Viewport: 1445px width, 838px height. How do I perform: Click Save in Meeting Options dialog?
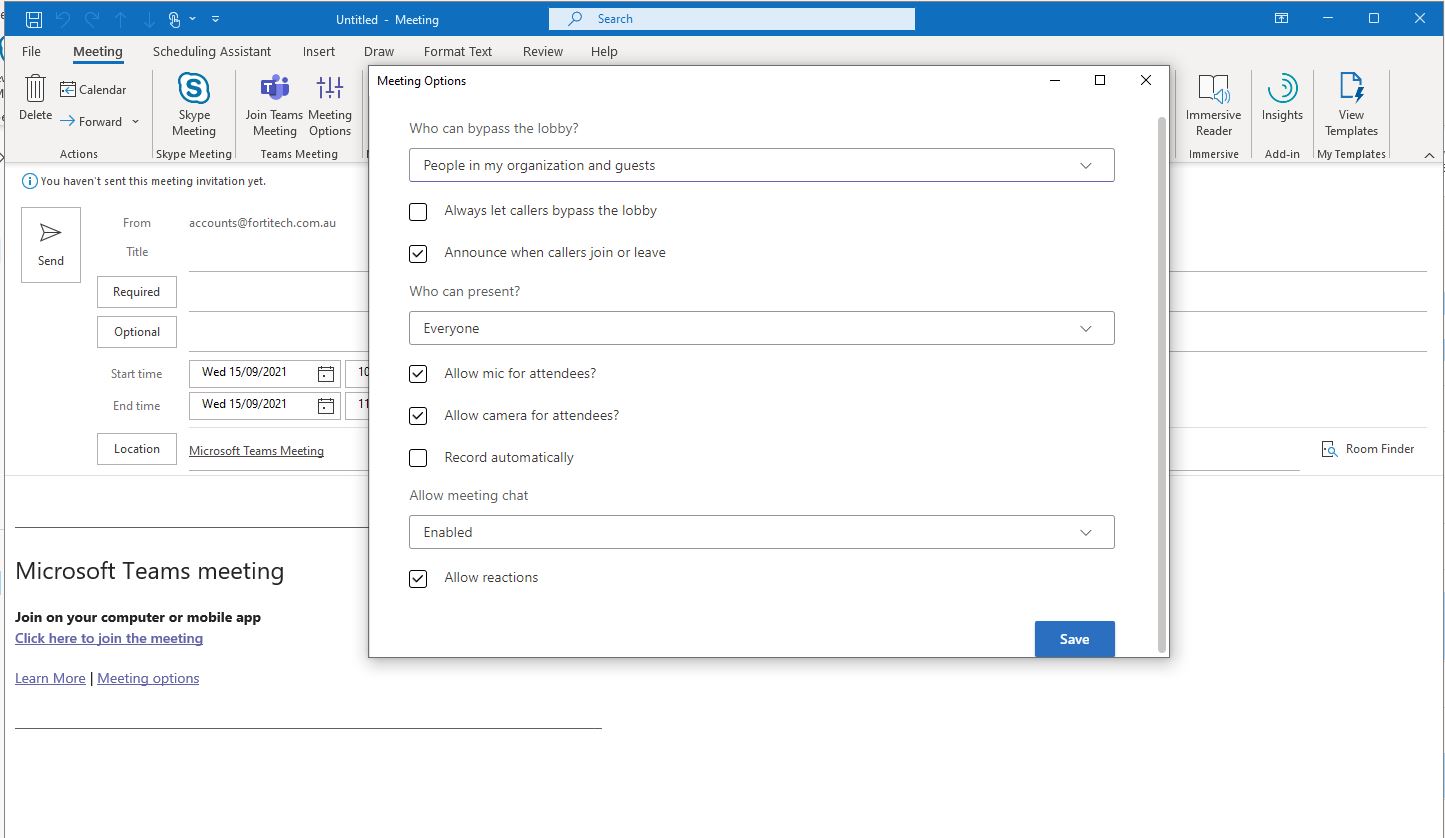pos(1075,639)
